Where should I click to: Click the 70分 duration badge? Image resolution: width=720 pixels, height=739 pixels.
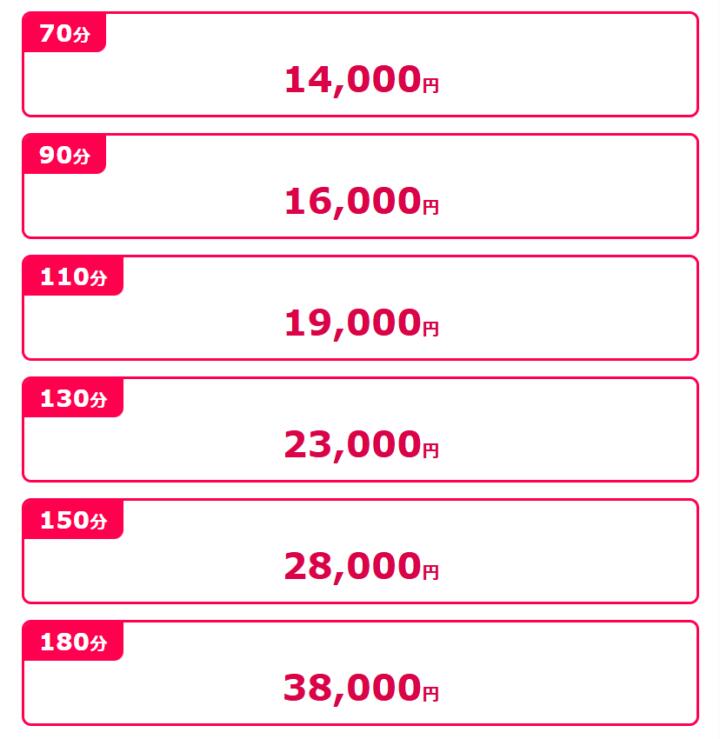coord(64,34)
